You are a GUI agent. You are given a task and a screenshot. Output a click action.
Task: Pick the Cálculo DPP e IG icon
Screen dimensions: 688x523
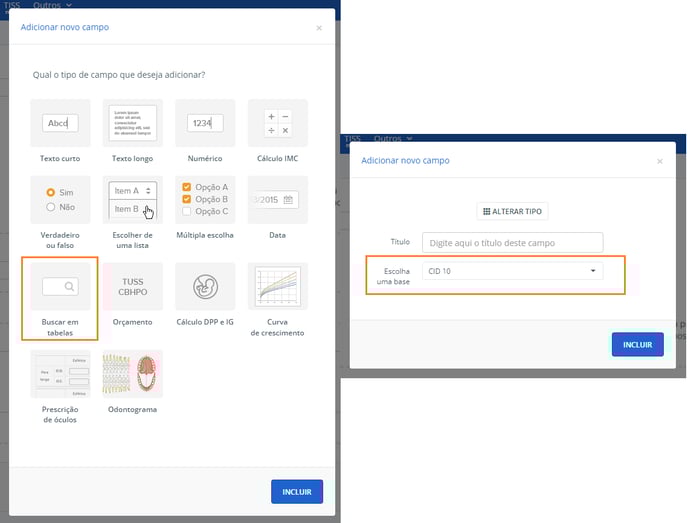click(205, 287)
